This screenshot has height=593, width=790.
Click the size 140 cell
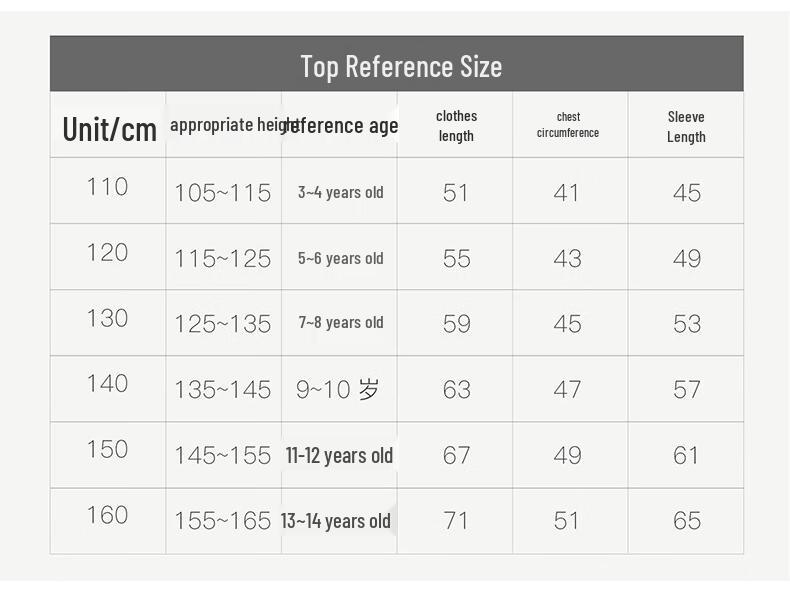point(107,383)
